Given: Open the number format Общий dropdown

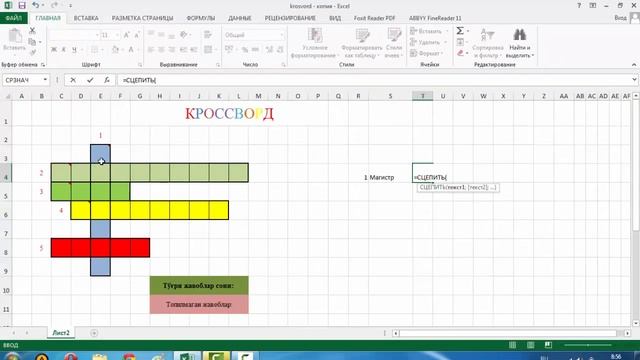Looking at the screenshot, I should [282, 35].
